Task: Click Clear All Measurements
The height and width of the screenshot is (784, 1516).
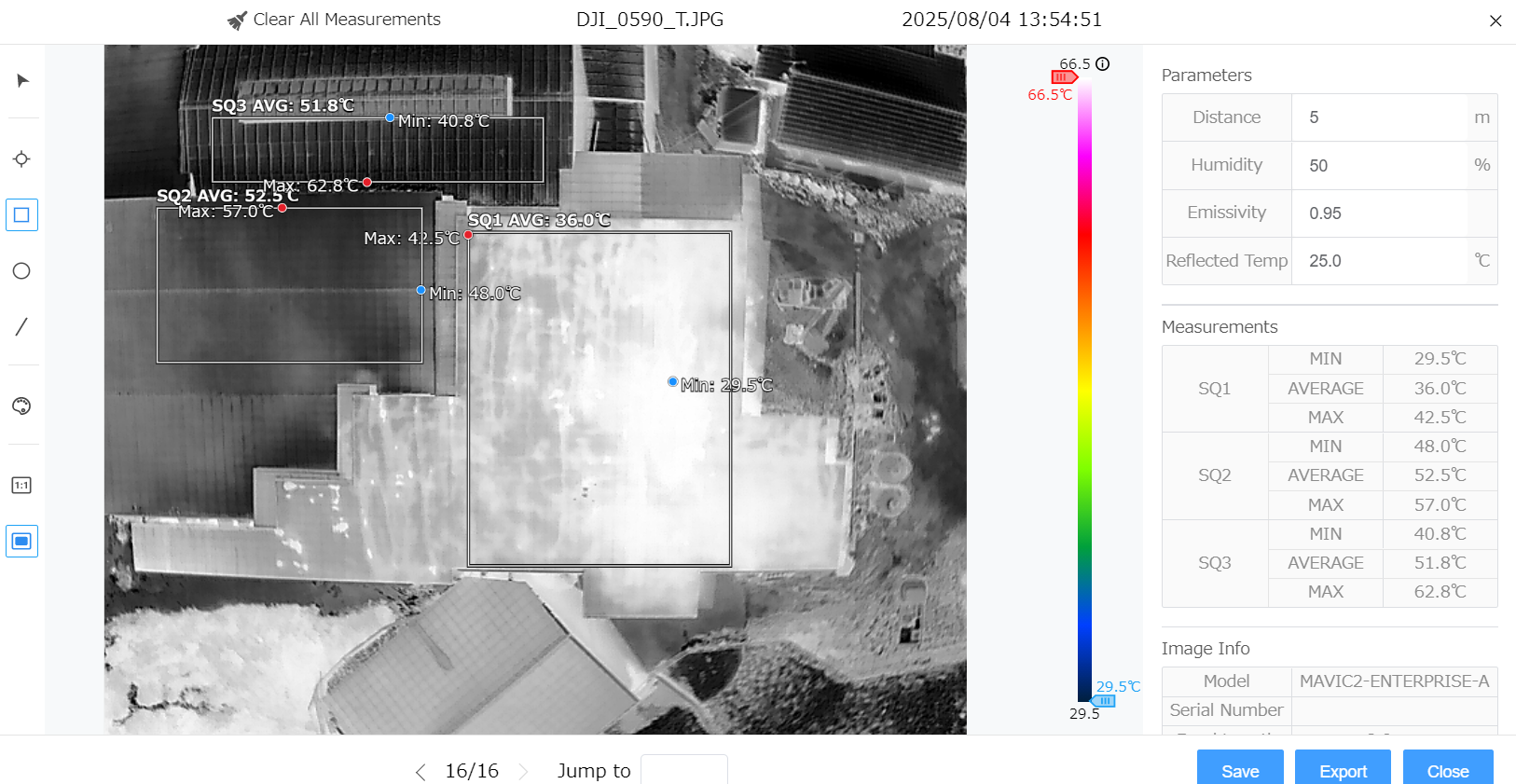Action: click(x=334, y=20)
